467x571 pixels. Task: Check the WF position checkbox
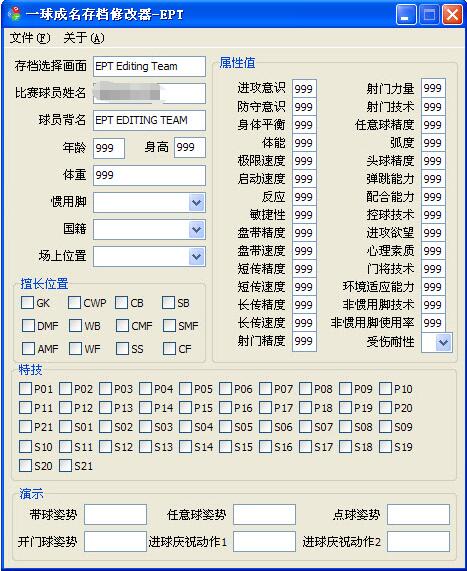75,348
